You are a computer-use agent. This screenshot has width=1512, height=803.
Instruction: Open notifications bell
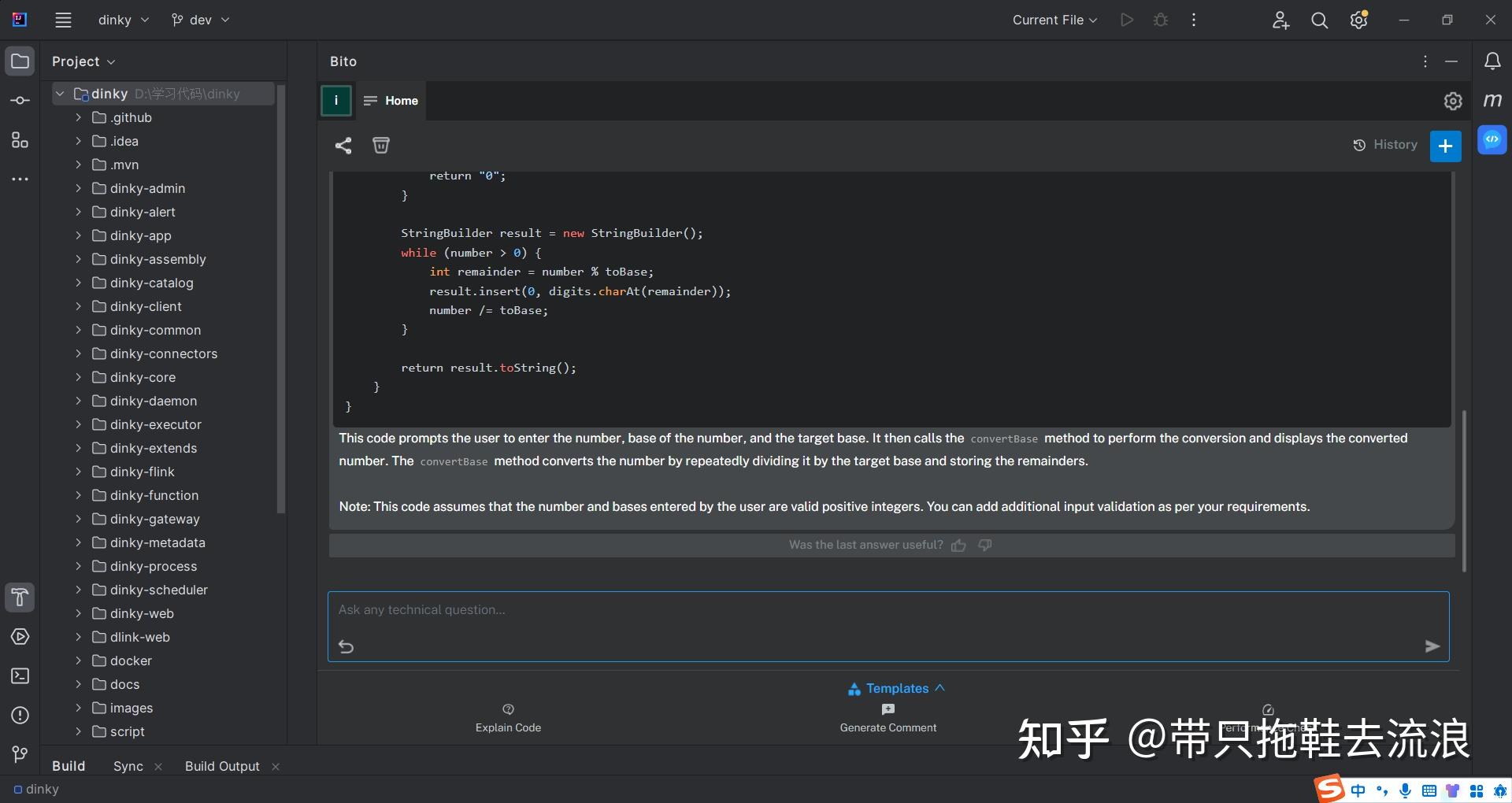tap(1492, 61)
